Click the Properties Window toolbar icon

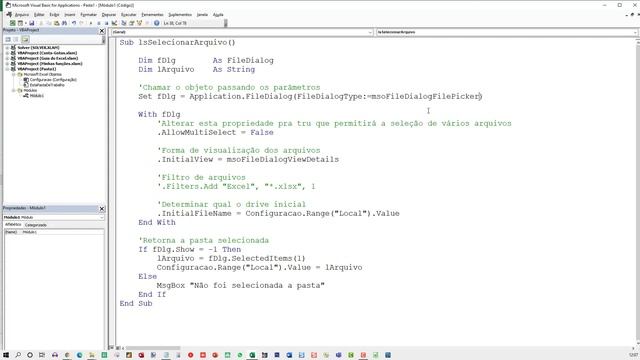point(131,23)
